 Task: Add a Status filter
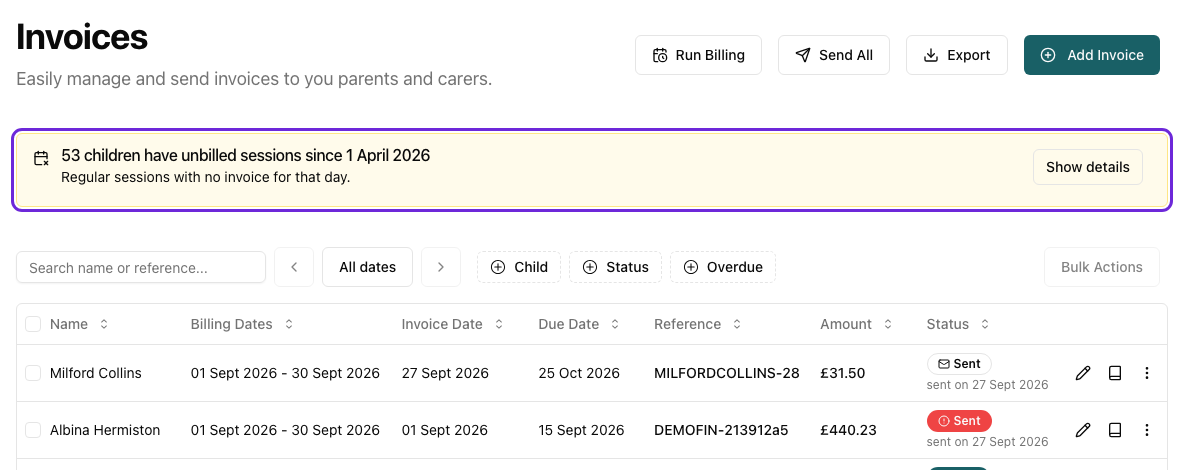(615, 267)
